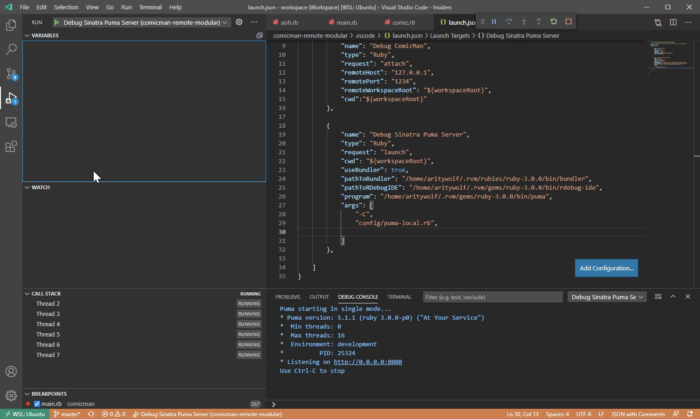Open the http://0.0.0.0:8080 link
Image resolution: width=700 pixels, height=419 pixels.
367,362
